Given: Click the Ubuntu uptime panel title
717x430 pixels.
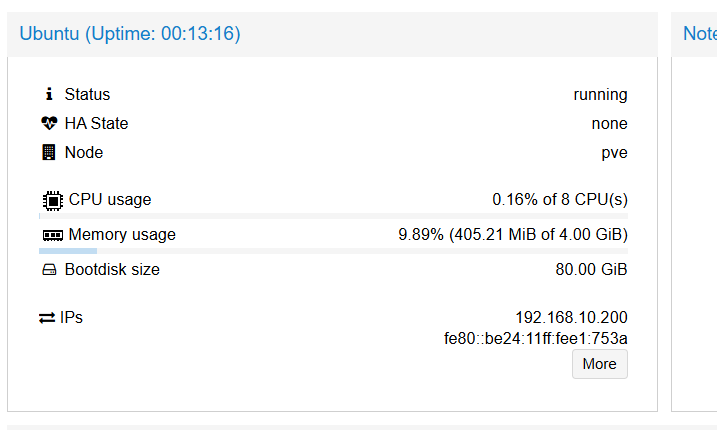Looking at the screenshot, I should tap(130, 34).
